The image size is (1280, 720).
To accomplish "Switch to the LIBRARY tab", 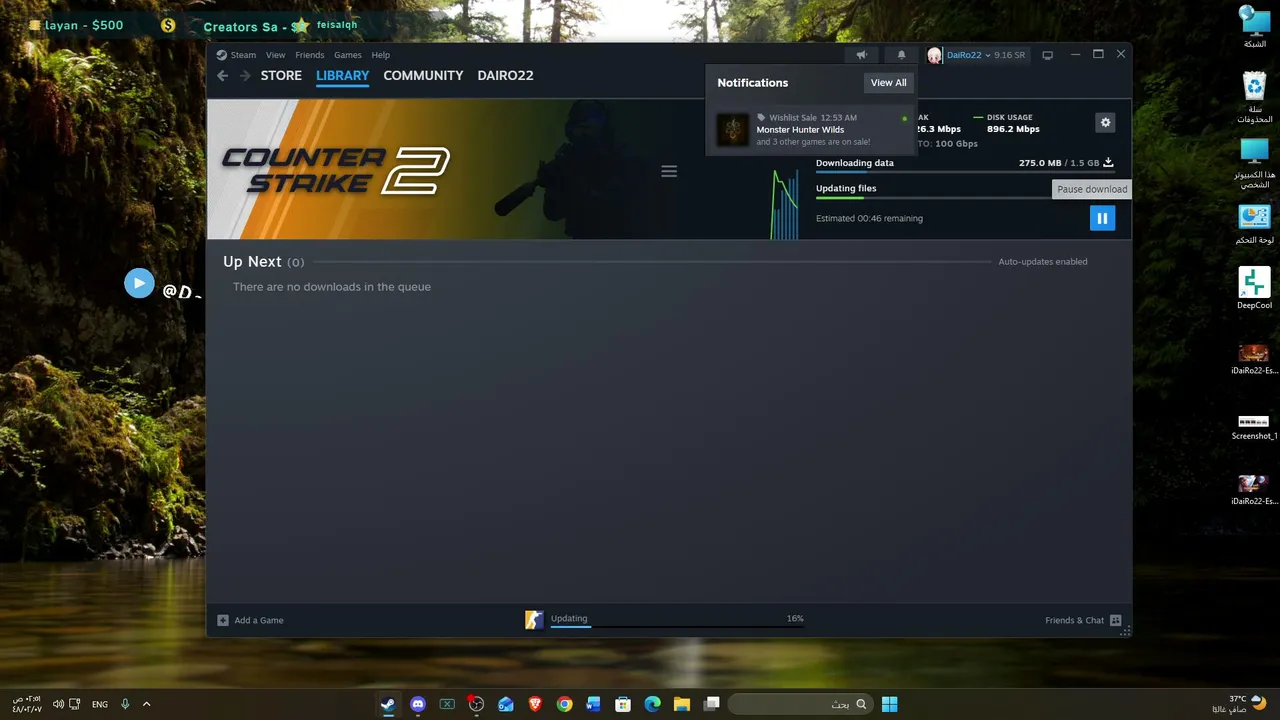I will [x=342, y=76].
